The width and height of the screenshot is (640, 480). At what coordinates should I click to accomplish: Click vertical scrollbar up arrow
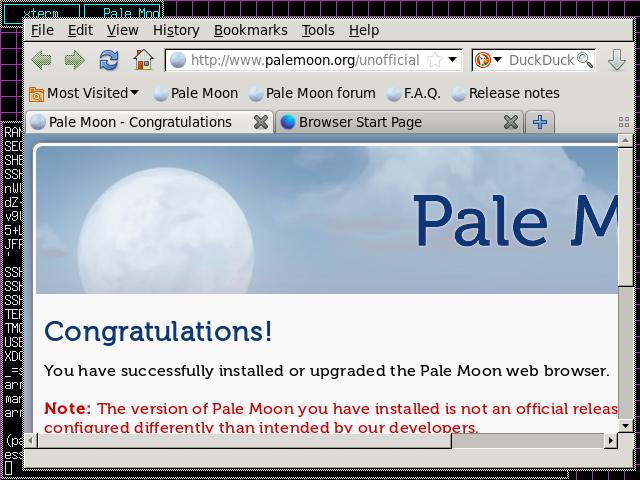625,141
